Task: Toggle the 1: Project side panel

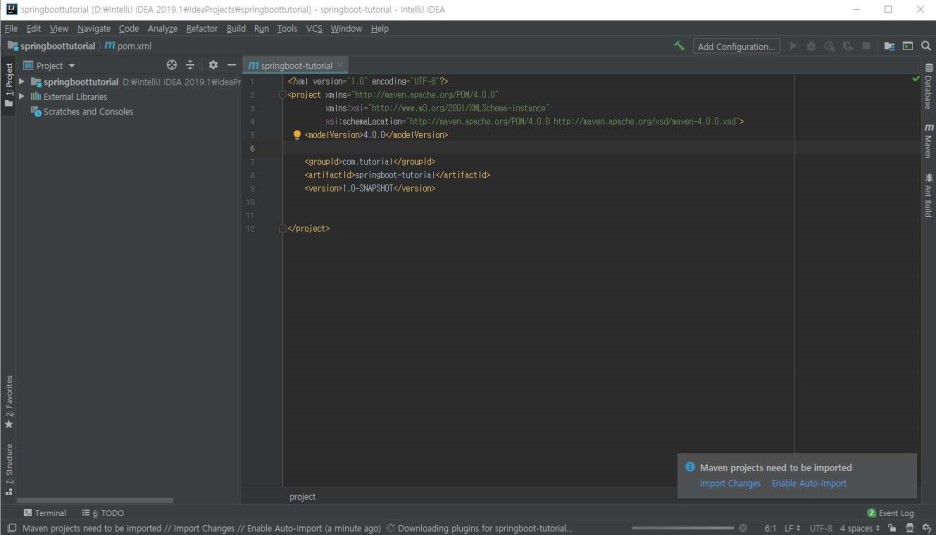Action: pos(8,85)
